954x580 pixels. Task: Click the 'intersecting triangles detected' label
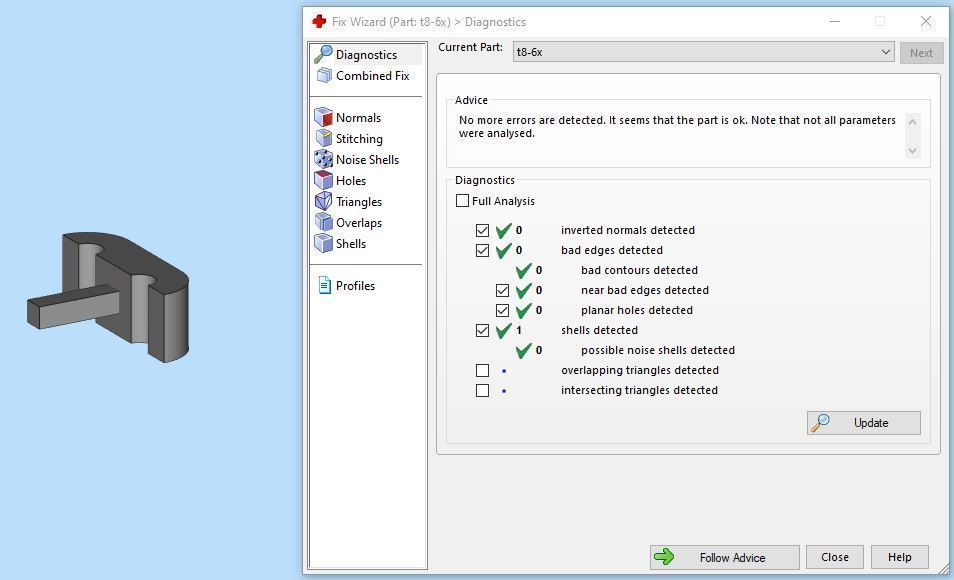pyautogui.click(x=639, y=390)
